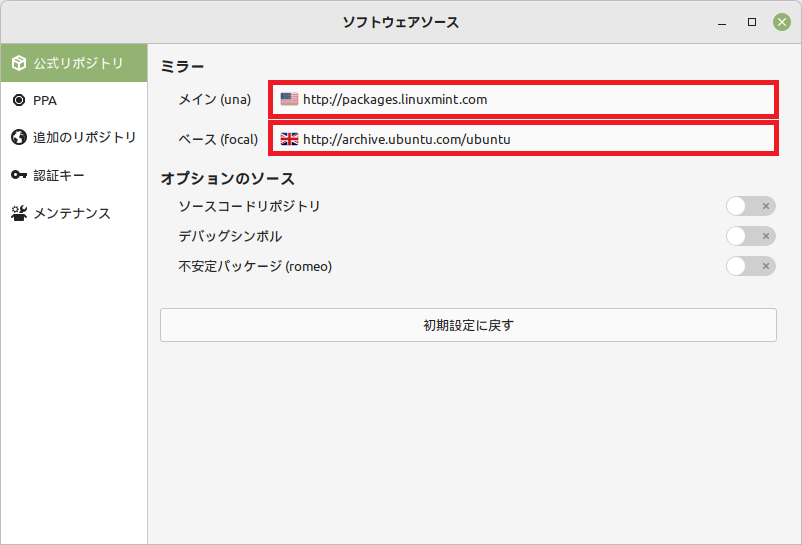
Task: Click the globe icon for 追加のリポジトリ
Action: point(19,137)
